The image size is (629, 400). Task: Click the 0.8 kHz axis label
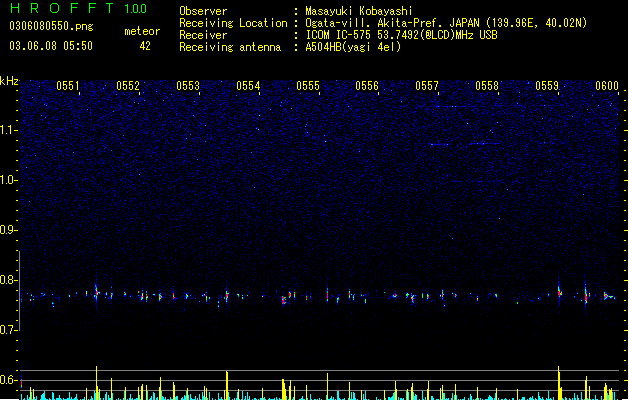(x=8, y=280)
